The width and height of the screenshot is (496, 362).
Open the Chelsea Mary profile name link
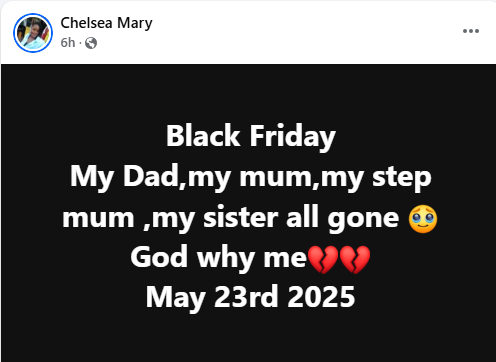(106, 23)
